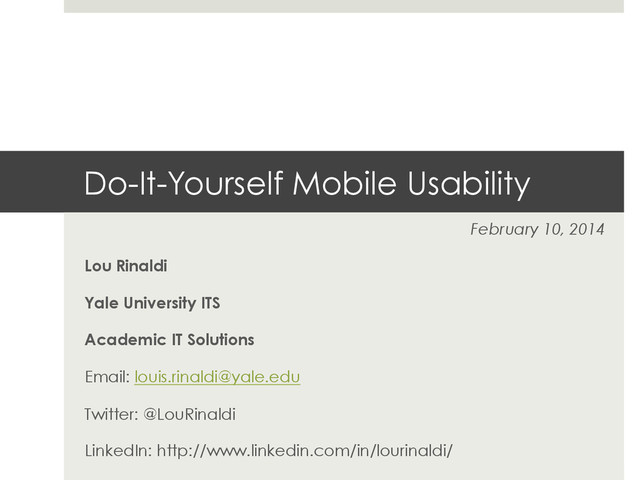Click the word Mobile in the title
This screenshot has width=640, height=480.
344,183
